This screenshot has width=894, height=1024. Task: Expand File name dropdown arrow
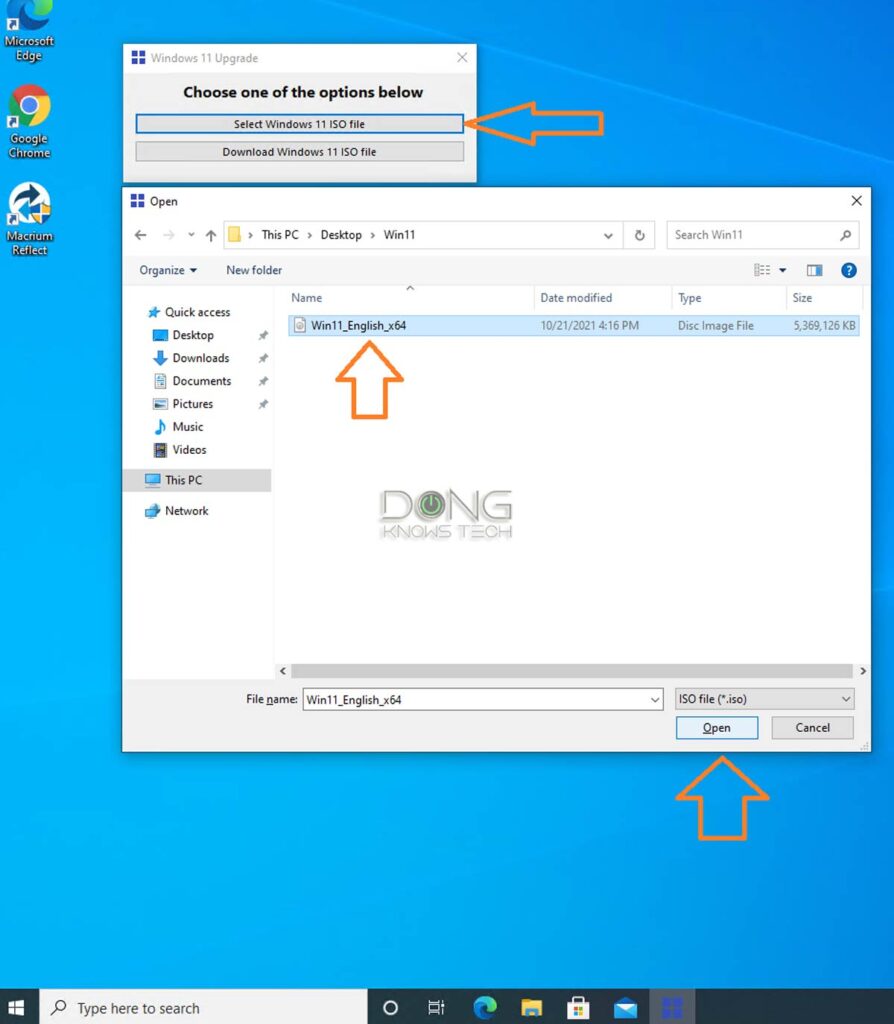coord(655,699)
